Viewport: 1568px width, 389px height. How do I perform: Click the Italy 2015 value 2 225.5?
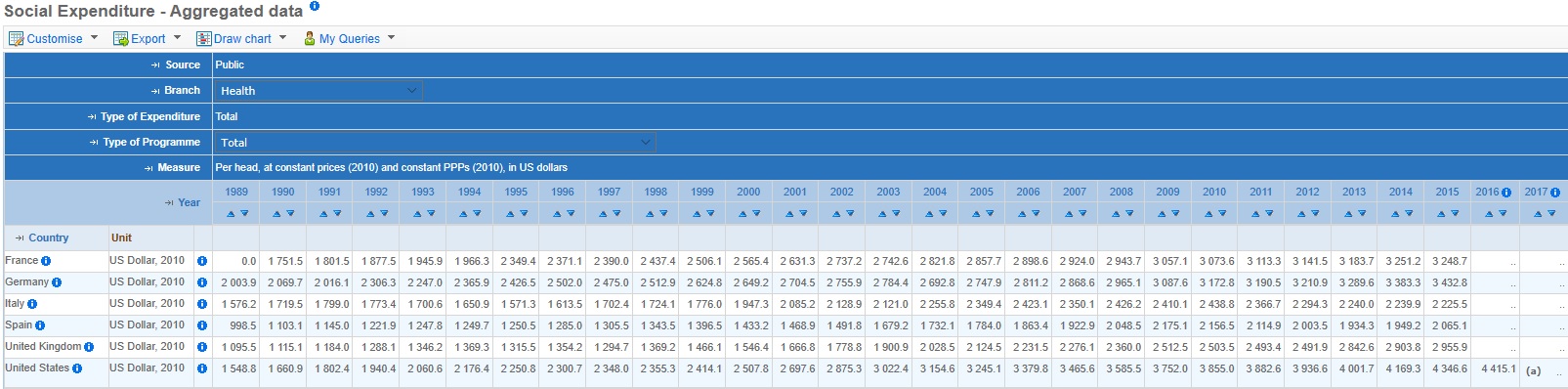(x=1450, y=305)
